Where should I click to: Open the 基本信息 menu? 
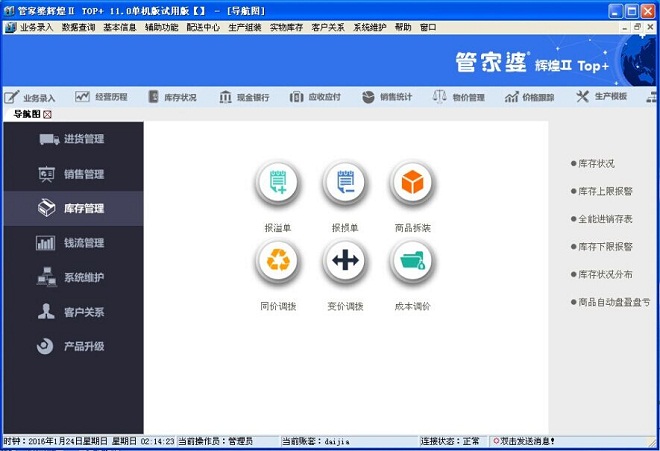pyautogui.click(x=120, y=27)
